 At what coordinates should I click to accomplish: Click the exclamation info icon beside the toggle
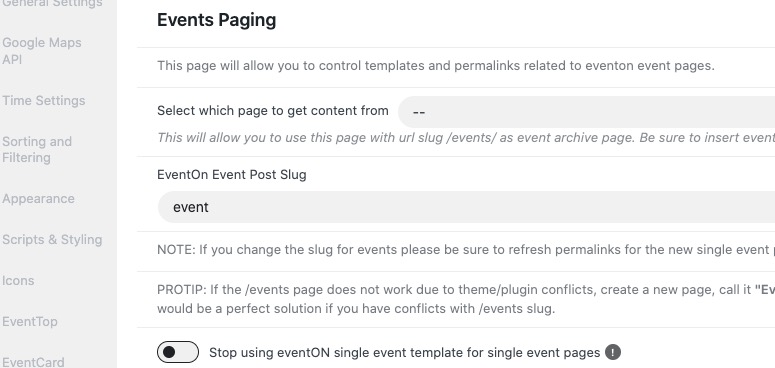point(612,352)
